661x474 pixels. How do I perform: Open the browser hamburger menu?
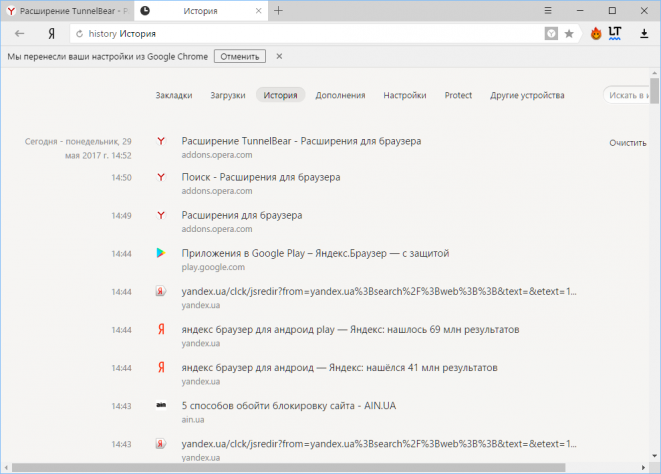548,11
